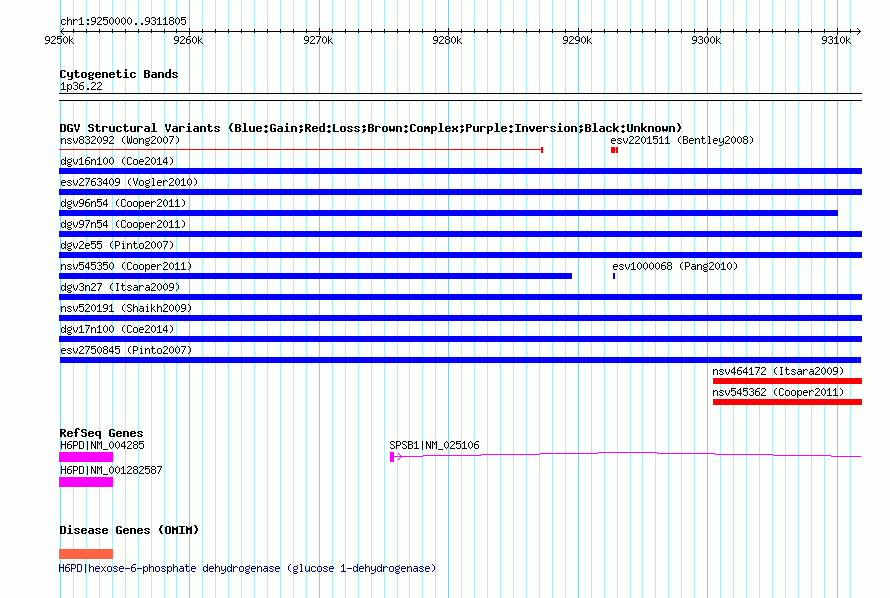Screen dimensions: 890x598
Task: Click the tiny blue esv1000068 gain marker
Action: (613, 275)
